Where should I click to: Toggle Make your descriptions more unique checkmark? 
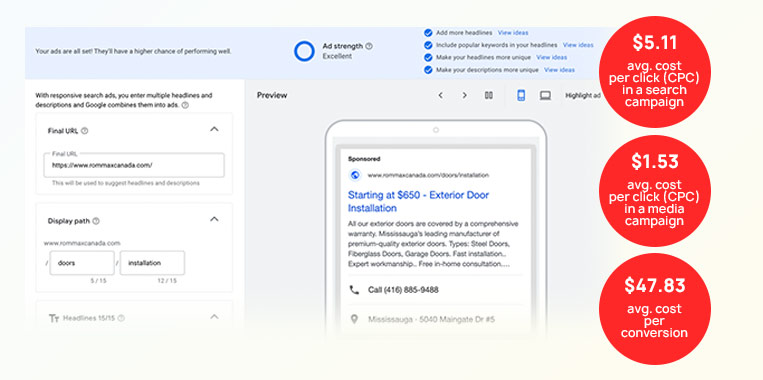(428, 70)
